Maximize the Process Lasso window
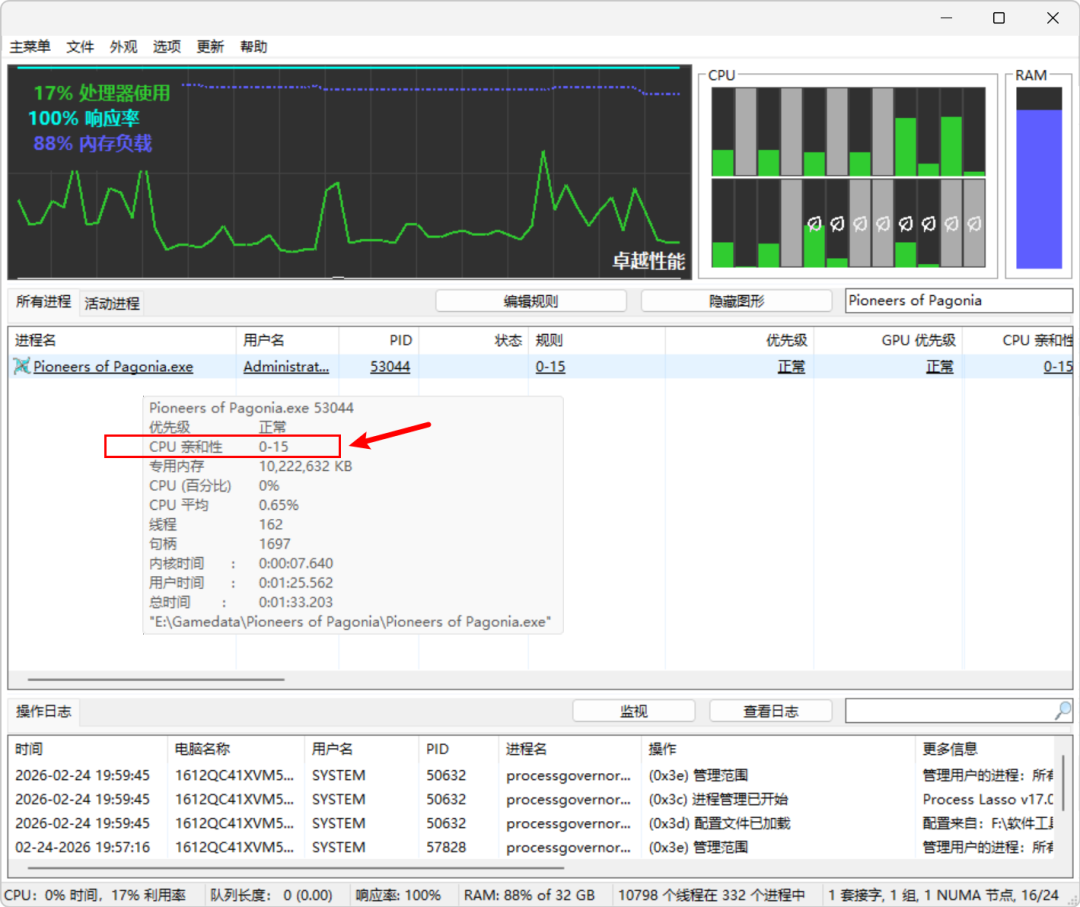This screenshot has width=1080, height=907. tap(999, 18)
